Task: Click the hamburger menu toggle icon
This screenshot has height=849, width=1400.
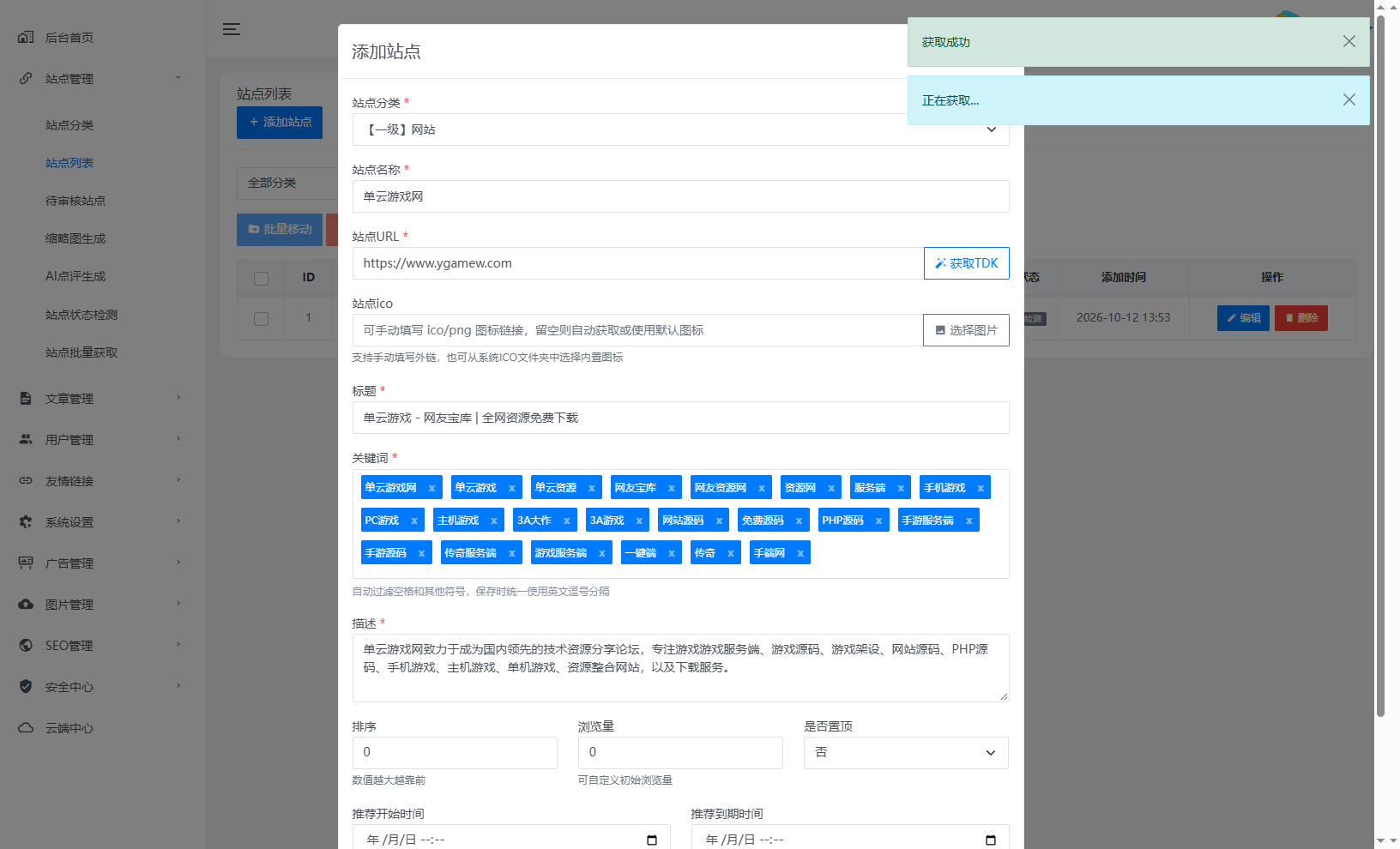Action: tap(232, 29)
